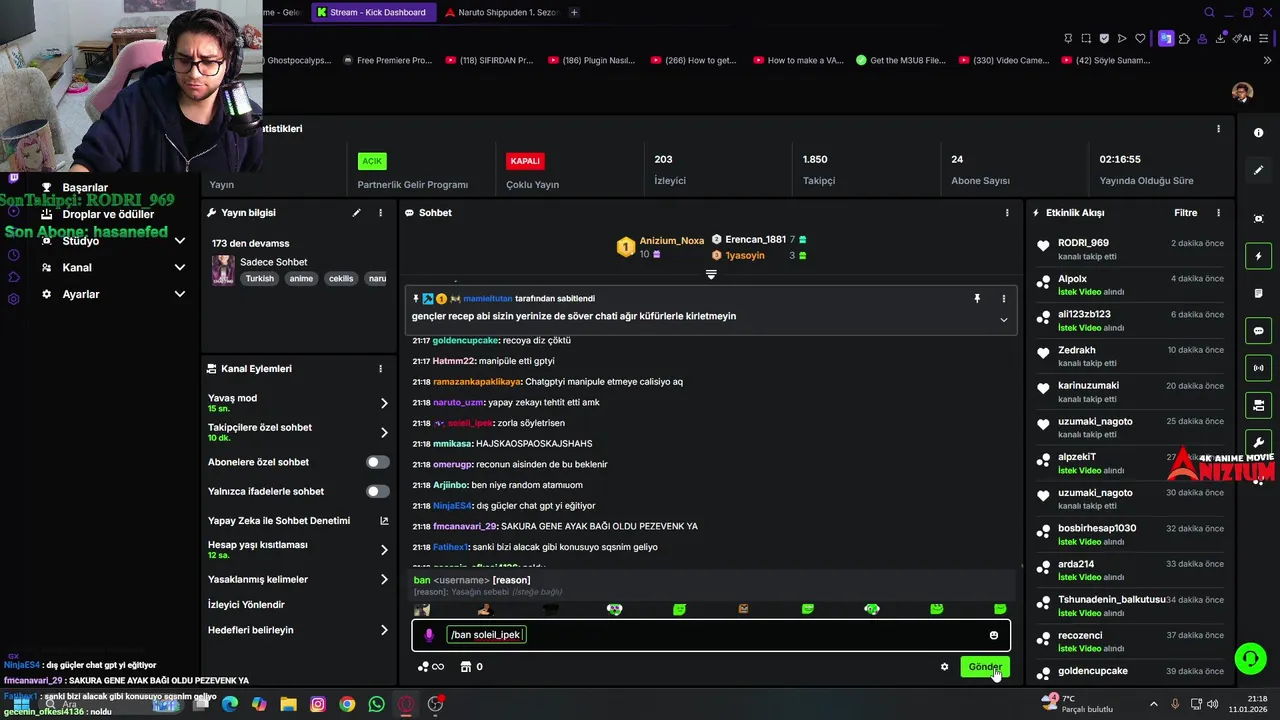Open Başarılar sidebar item
1280x720 pixels.
click(85, 187)
